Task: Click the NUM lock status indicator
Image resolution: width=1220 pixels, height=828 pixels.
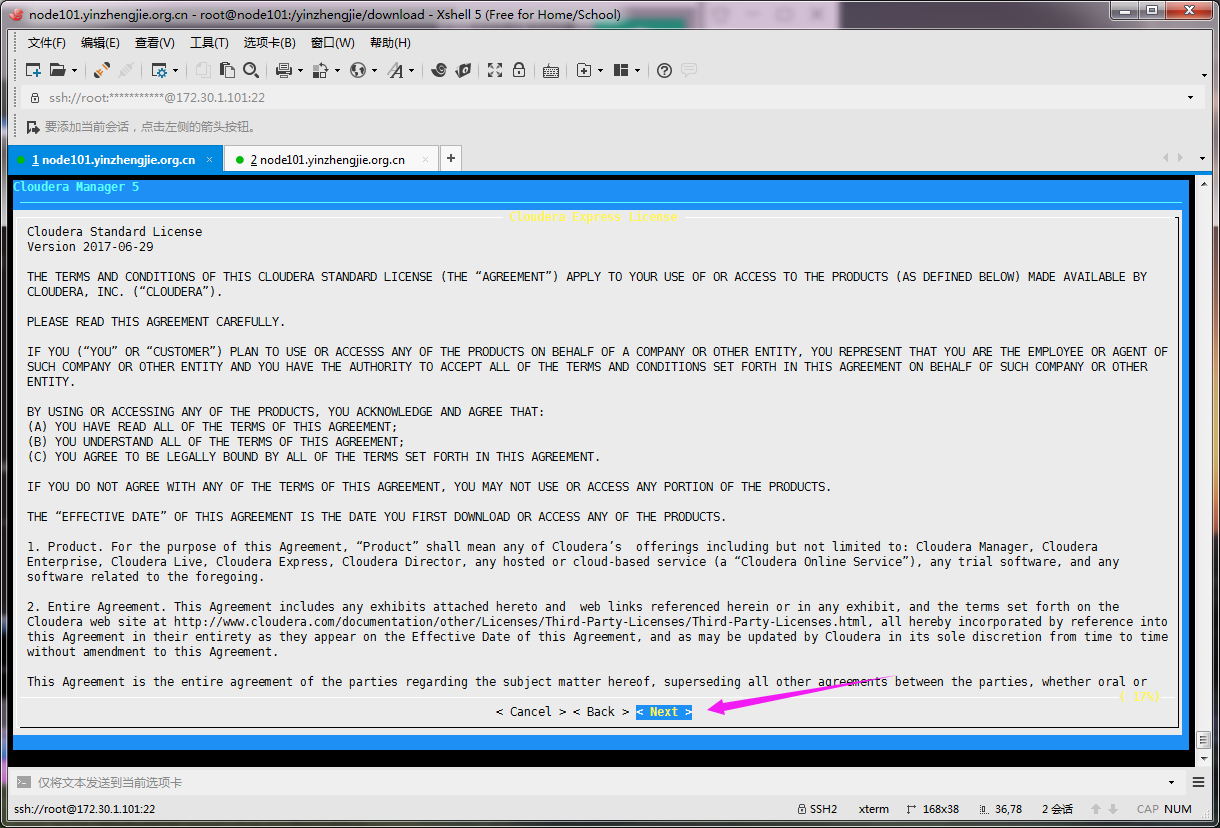Action: coord(1178,809)
